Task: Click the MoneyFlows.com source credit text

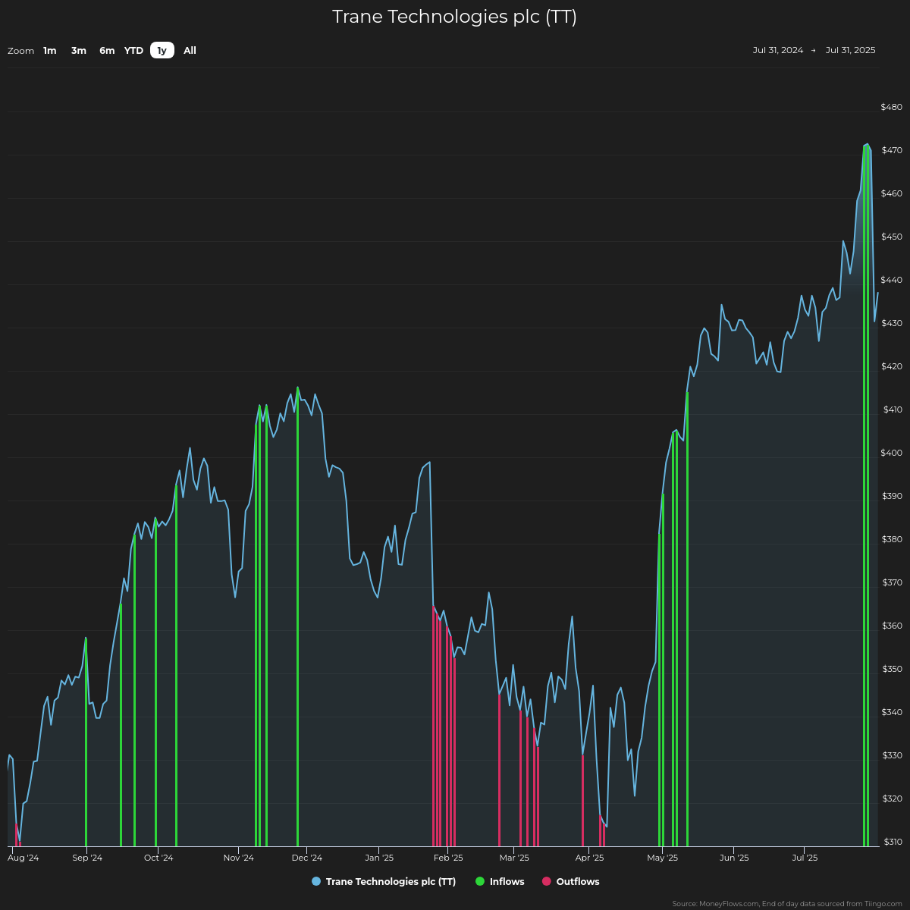Action: coord(787,904)
